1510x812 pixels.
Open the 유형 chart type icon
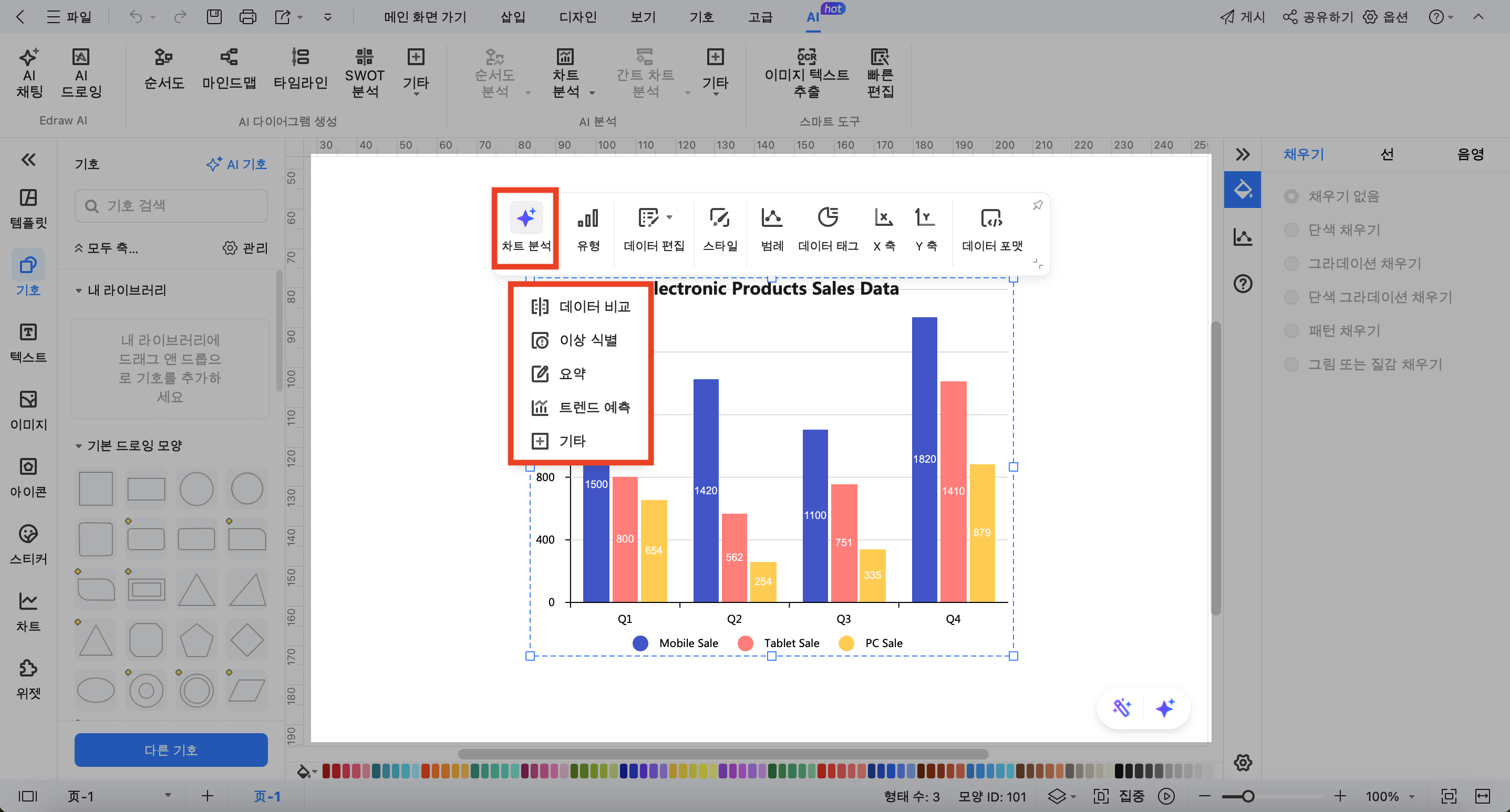[588, 218]
